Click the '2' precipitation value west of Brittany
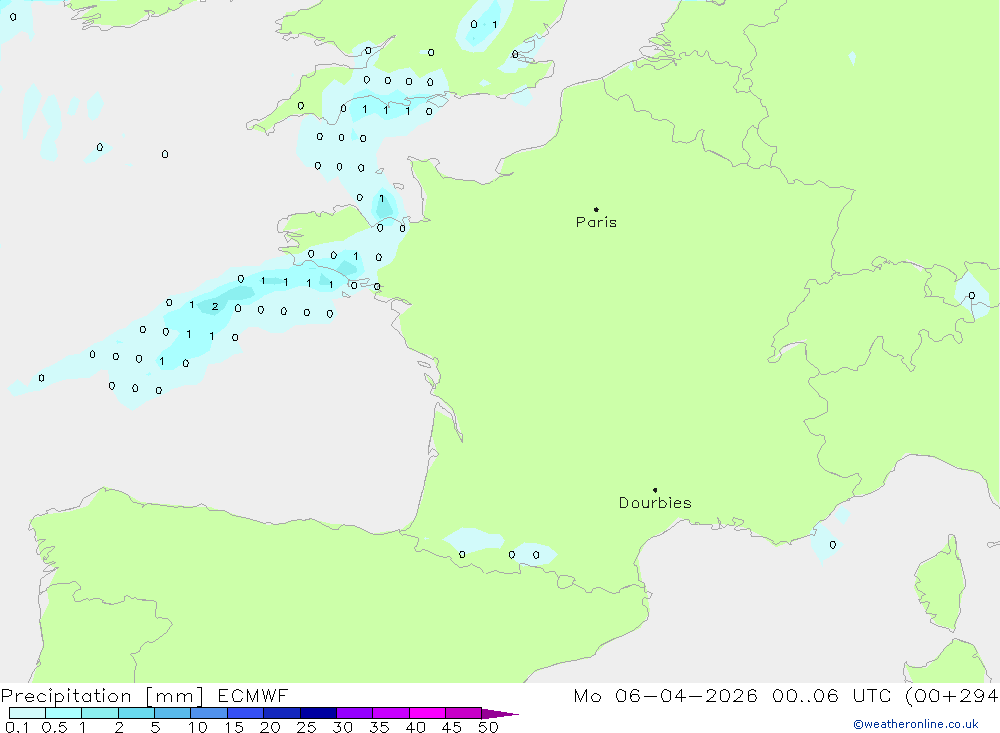This screenshot has height=733, width=1000. [x=214, y=307]
